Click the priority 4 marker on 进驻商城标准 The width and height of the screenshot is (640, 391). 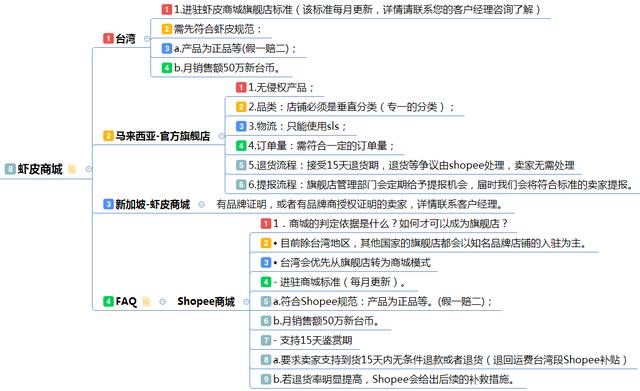[x=266, y=282]
